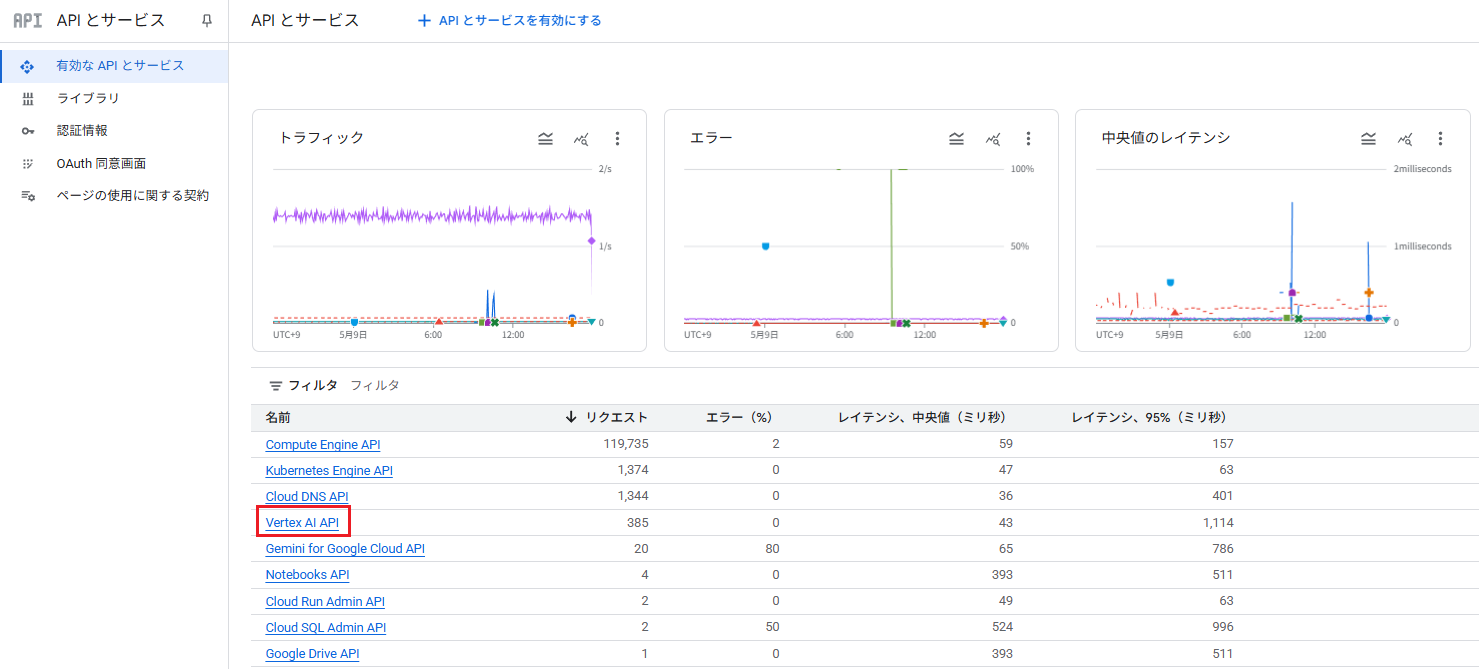Screen dimensions: 1479x669
Task: Click the API logo icon in sidebar header
Action: (x=27, y=20)
